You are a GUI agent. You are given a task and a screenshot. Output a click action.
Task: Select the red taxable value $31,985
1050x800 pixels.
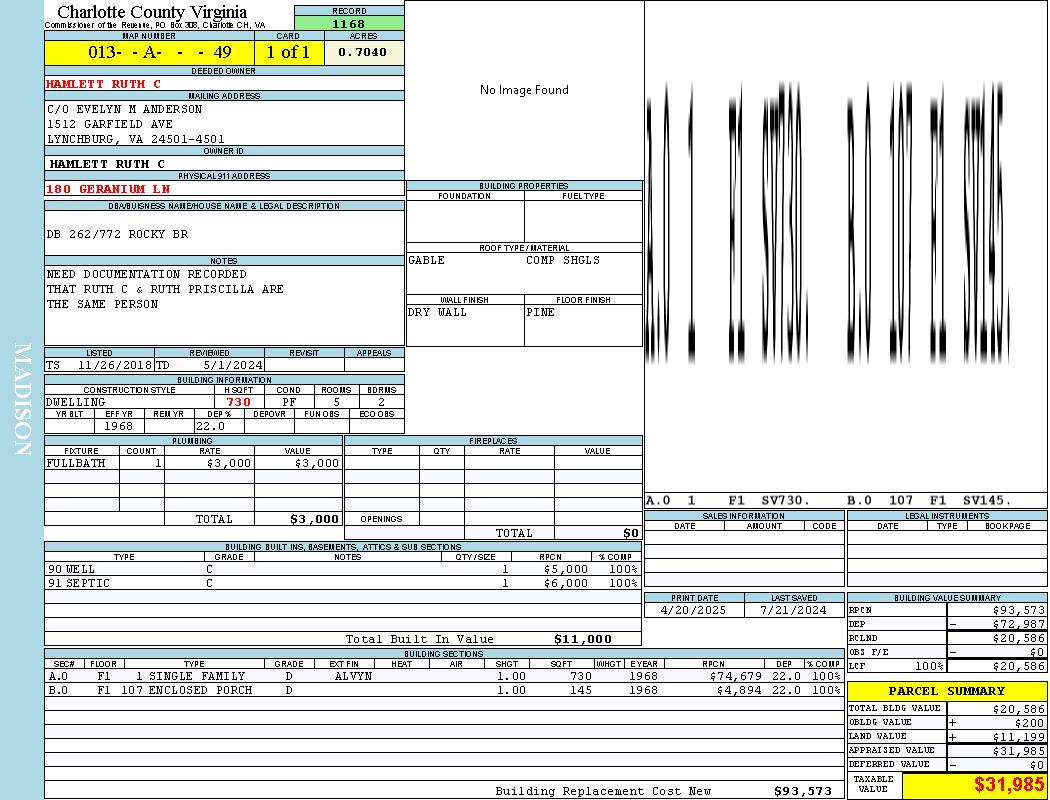(1009, 785)
